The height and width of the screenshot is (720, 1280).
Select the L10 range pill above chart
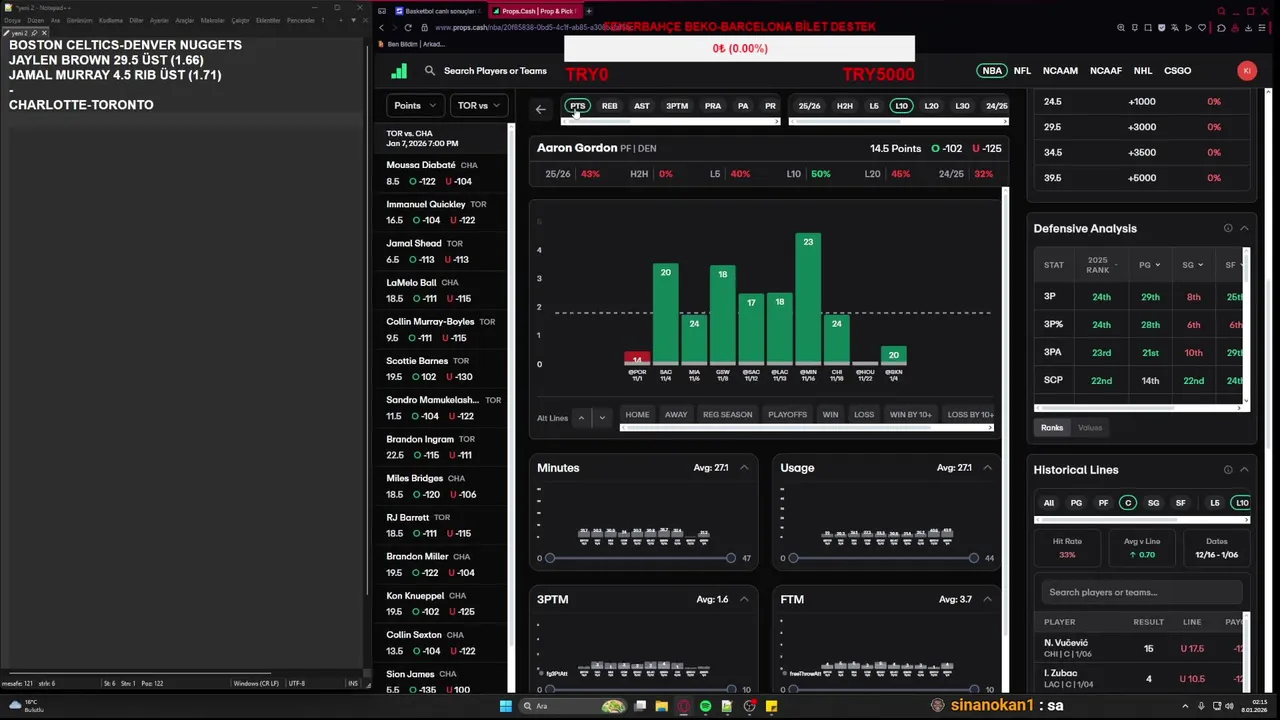(901, 106)
